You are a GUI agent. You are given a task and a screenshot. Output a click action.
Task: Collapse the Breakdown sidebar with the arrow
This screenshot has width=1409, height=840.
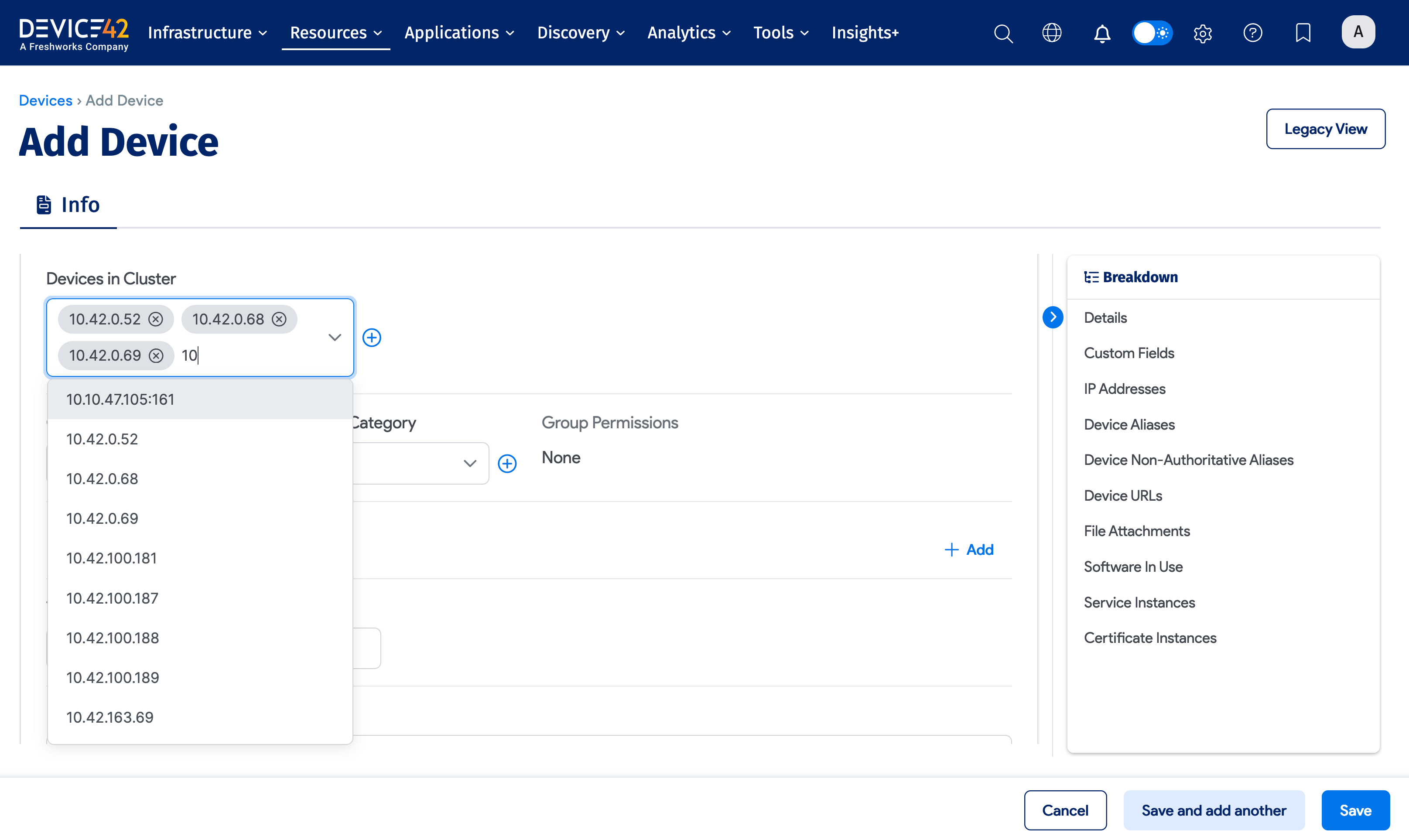tap(1052, 318)
